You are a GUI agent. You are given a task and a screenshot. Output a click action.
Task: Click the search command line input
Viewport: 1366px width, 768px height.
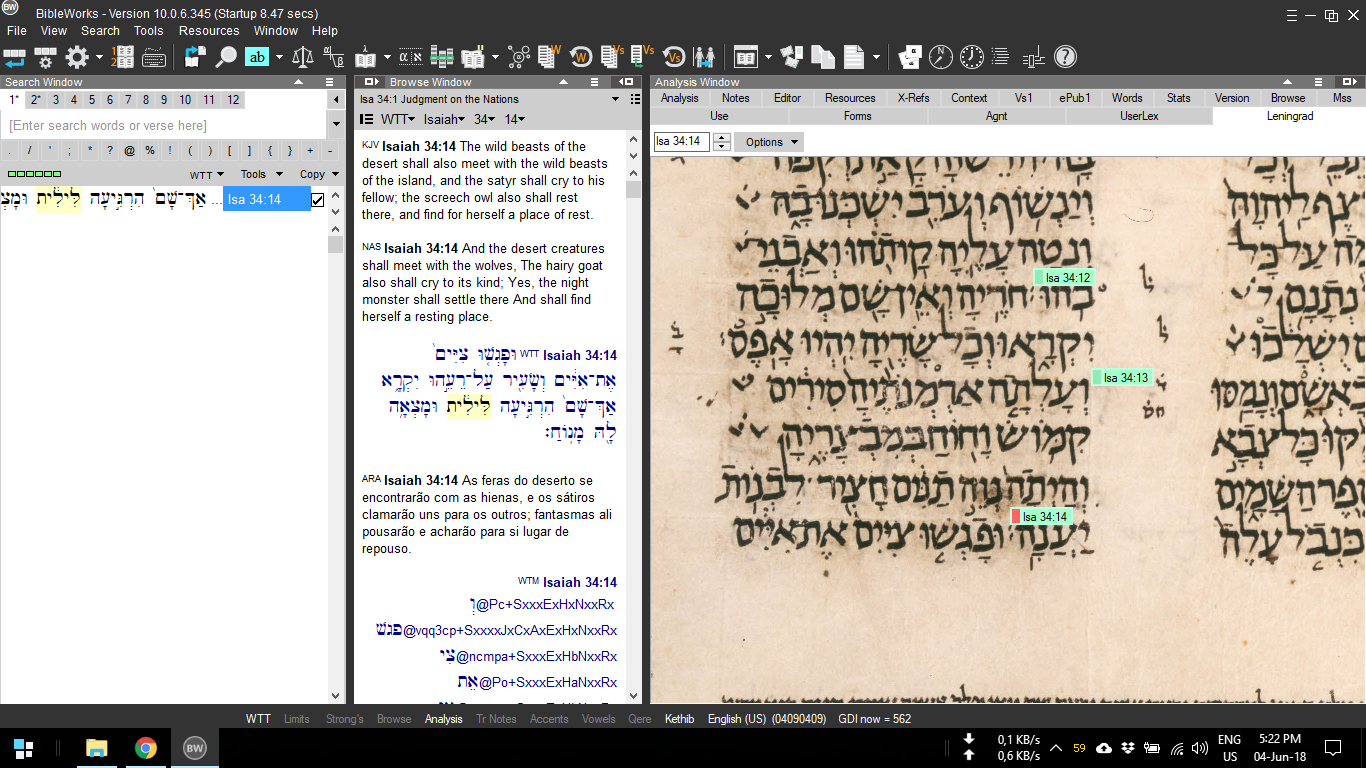click(164, 126)
